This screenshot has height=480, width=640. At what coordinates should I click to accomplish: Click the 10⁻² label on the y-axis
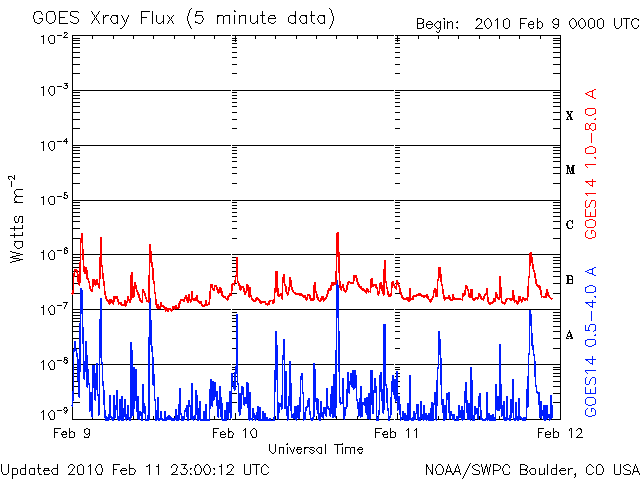54,38
